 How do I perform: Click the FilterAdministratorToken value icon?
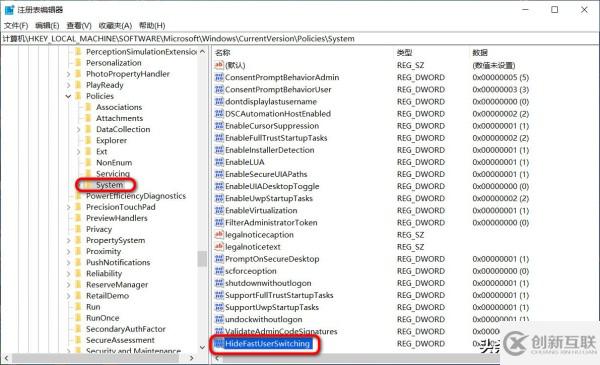[x=219, y=223]
